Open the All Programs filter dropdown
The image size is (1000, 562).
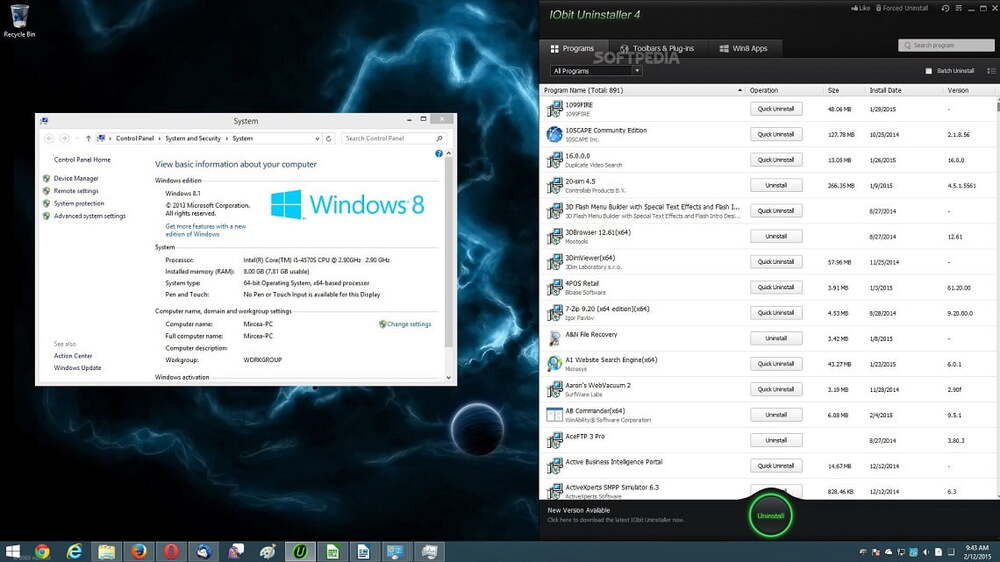pyautogui.click(x=596, y=71)
